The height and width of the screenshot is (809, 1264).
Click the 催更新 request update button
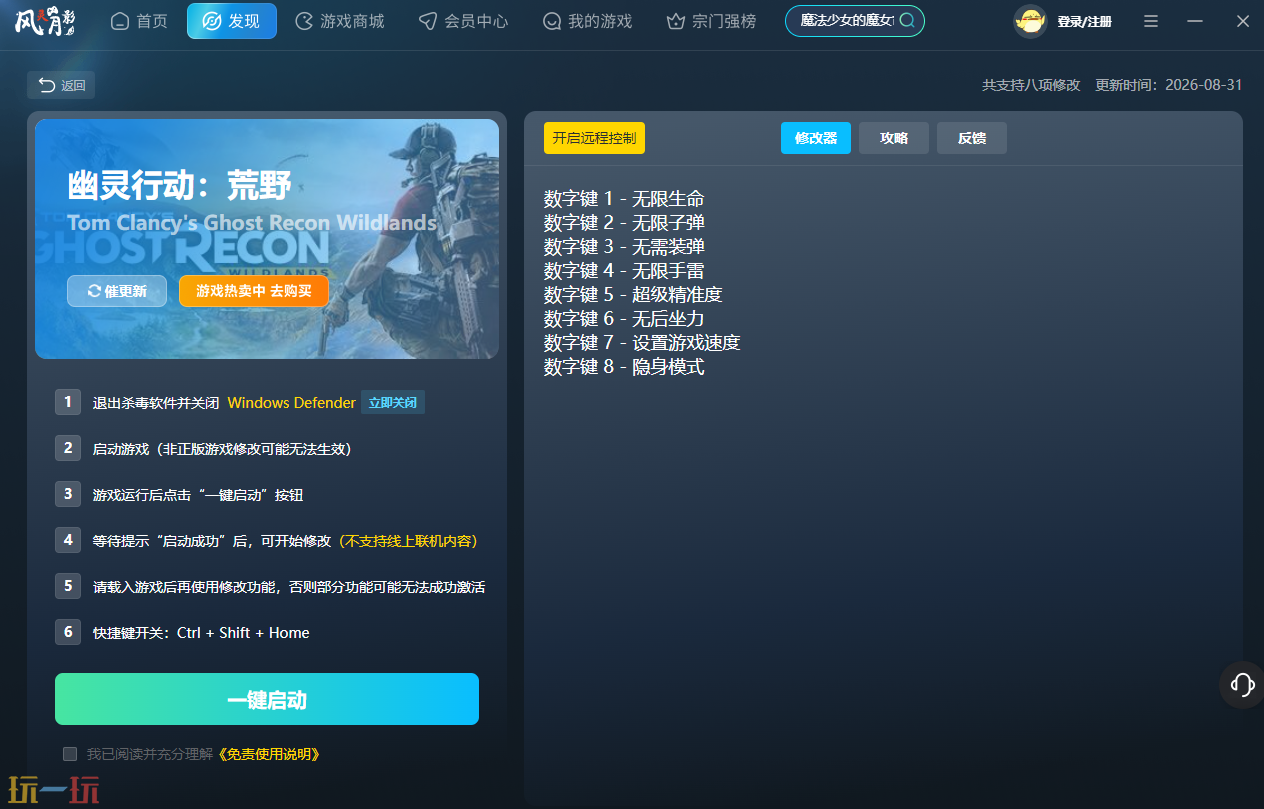(x=117, y=291)
